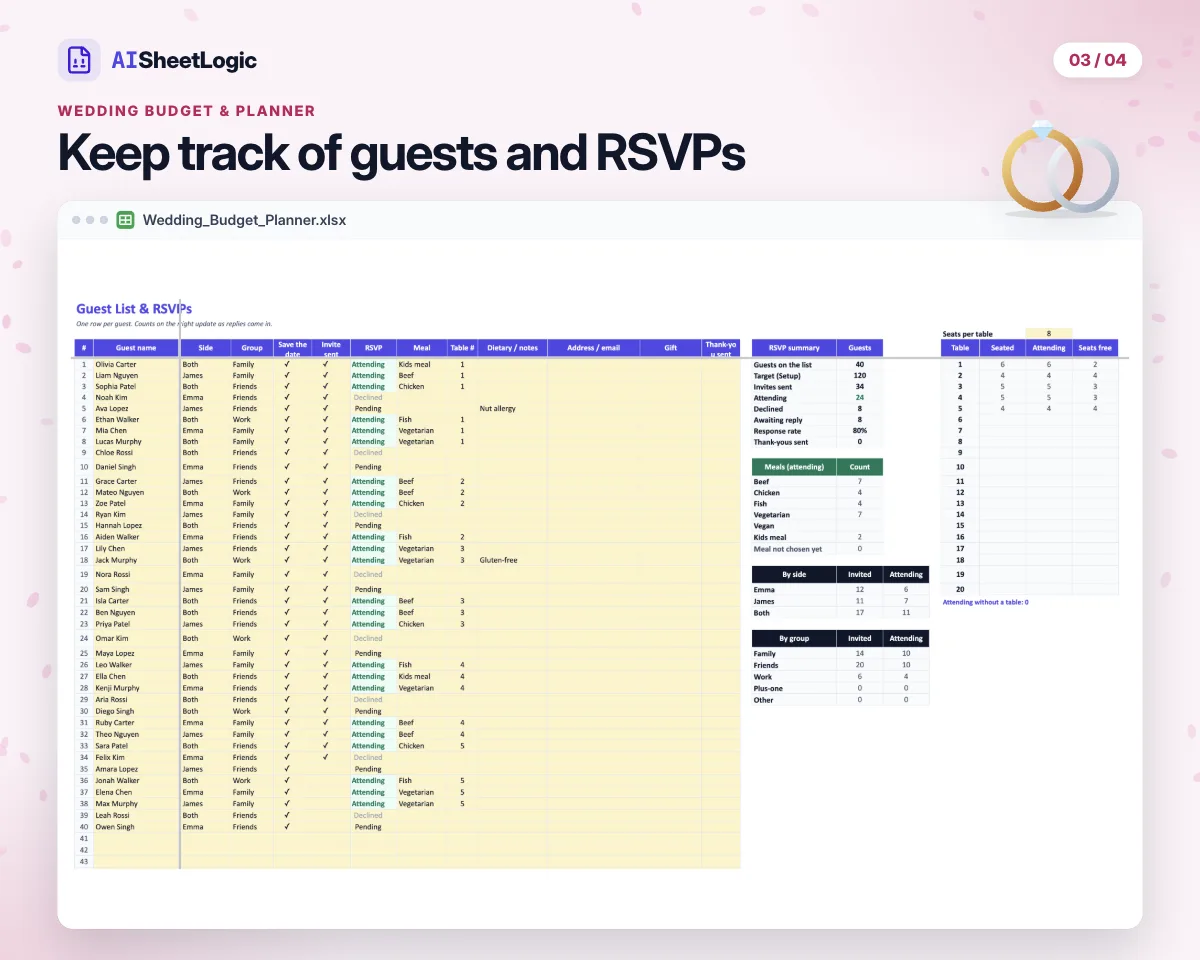Screen dimensions: 1200x960
Task: Select the Ethan Walker guest name cell
Action: pos(136,420)
